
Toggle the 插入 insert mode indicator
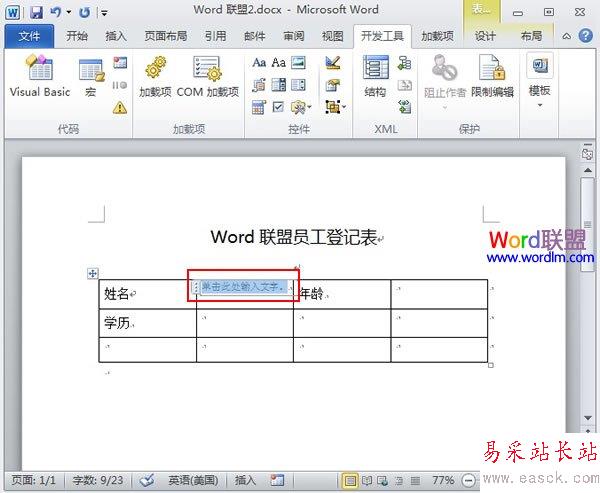[245, 480]
